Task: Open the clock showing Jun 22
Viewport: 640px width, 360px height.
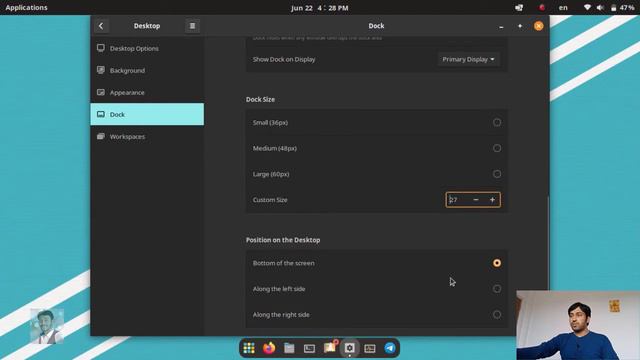Action: pos(320,8)
